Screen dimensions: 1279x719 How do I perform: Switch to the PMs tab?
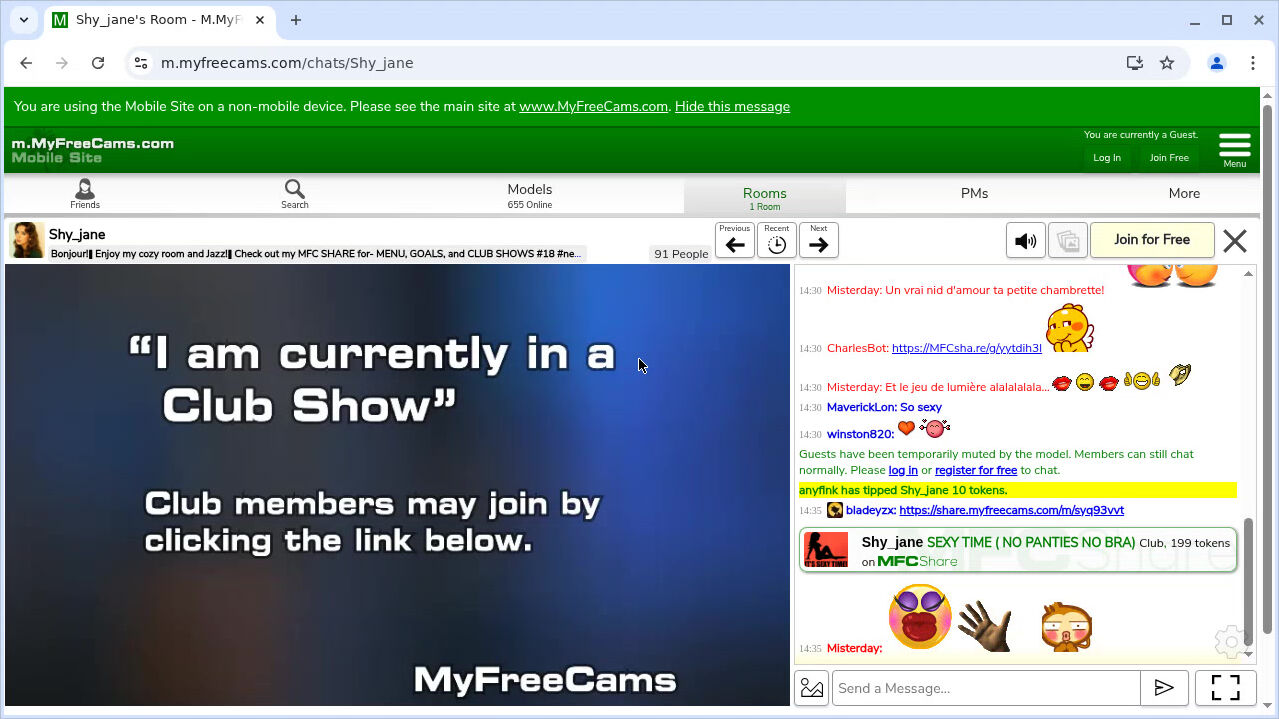(974, 194)
